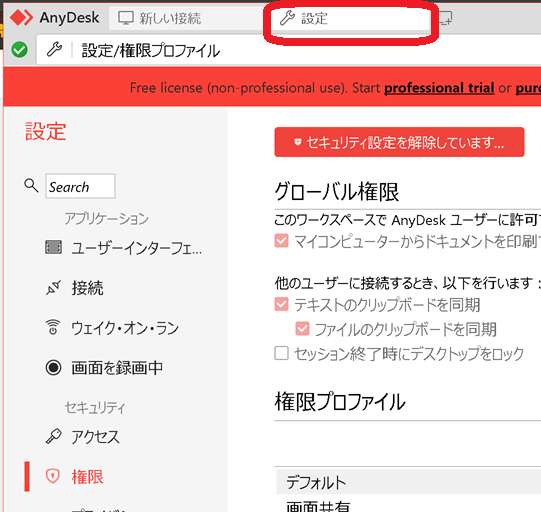Select the デフォルト profile row
The image size is (541, 512).
click(x=409, y=482)
